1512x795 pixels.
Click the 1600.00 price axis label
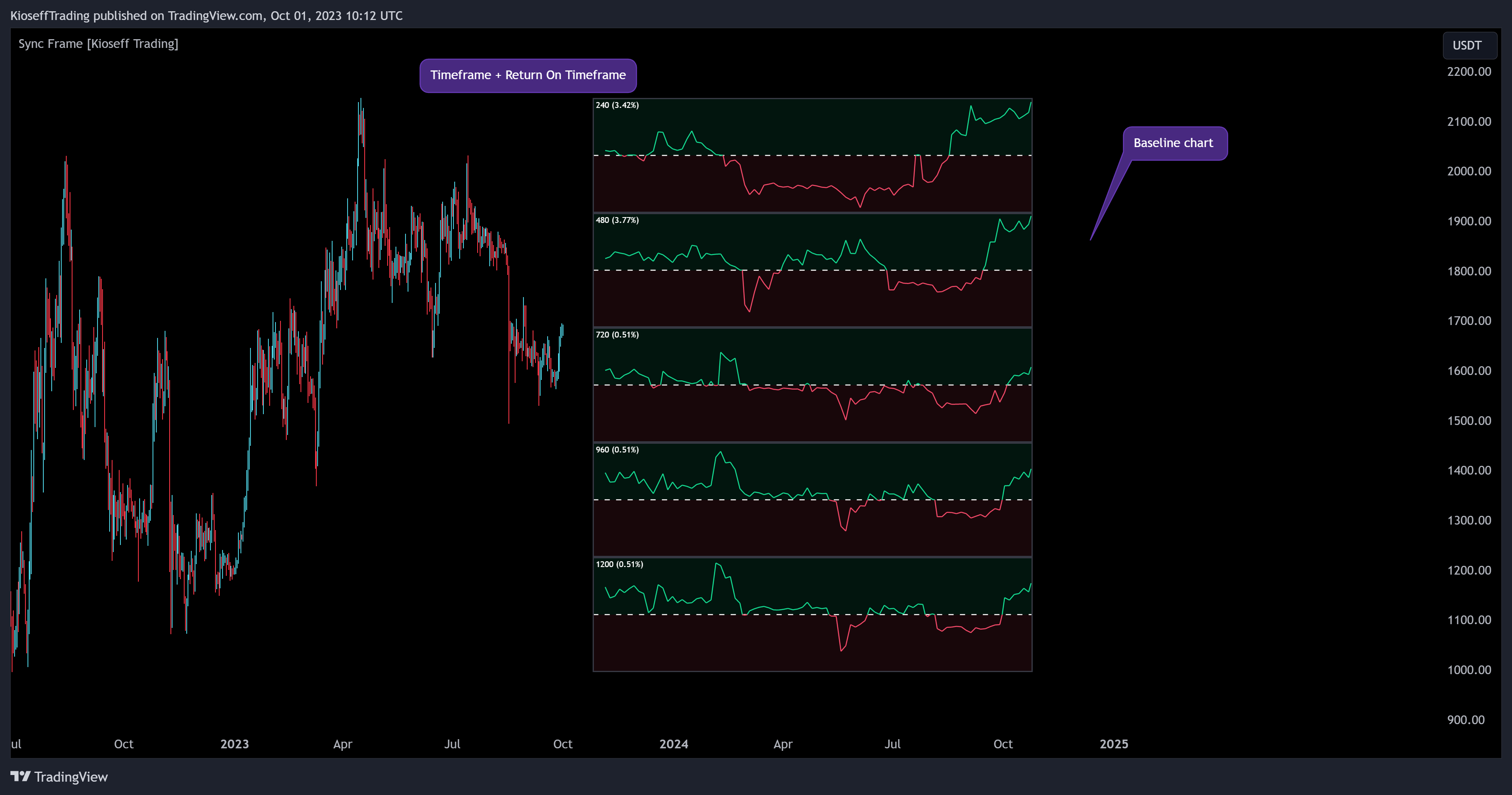[x=1469, y=371]
